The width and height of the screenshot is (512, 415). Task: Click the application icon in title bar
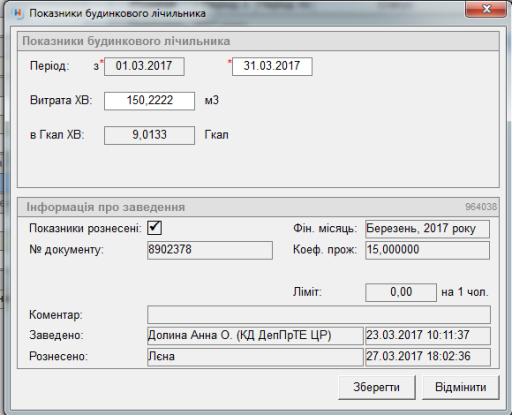(18, 13)
